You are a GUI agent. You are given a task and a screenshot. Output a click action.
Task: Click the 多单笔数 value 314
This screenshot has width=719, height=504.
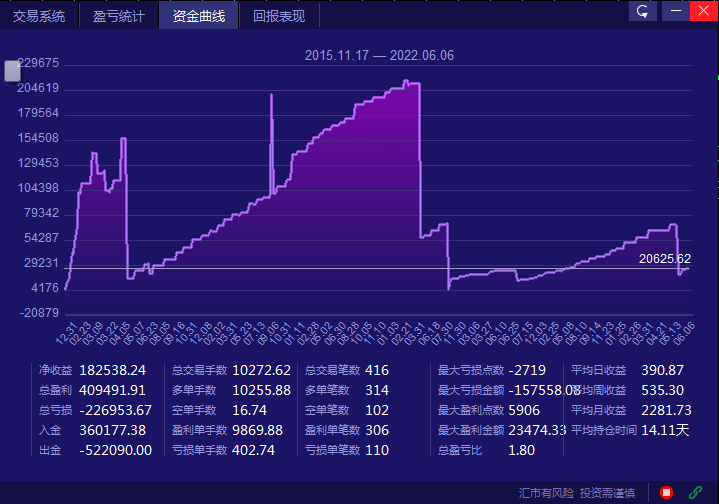coord(377,390)
